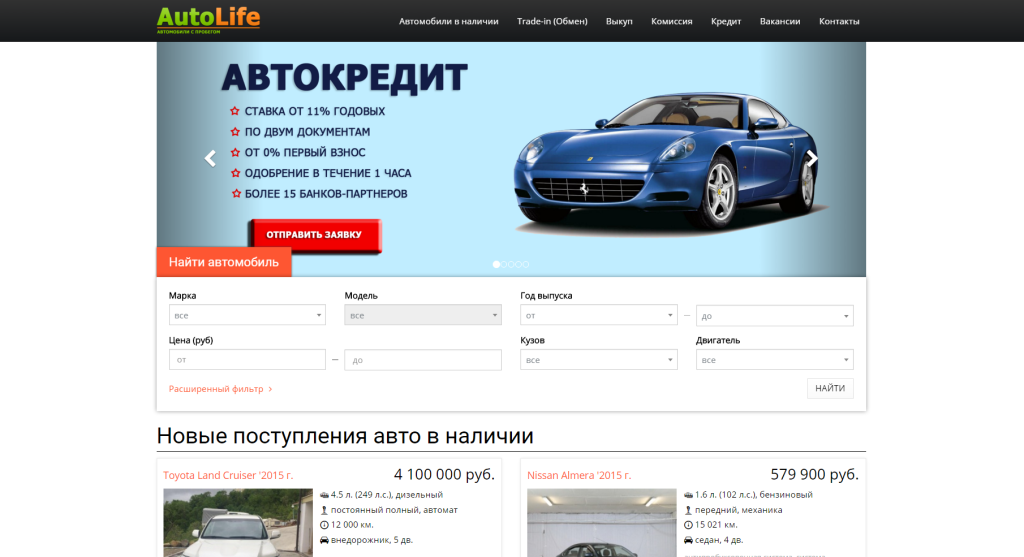Open the 'Двигатель' dropdown

click(775, 360)
